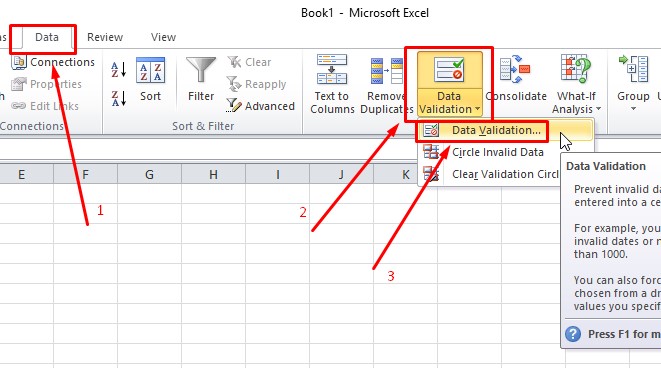Switch to the Data ribbon tab
This screenshot has height=368, width=661.
coord(46,37)
